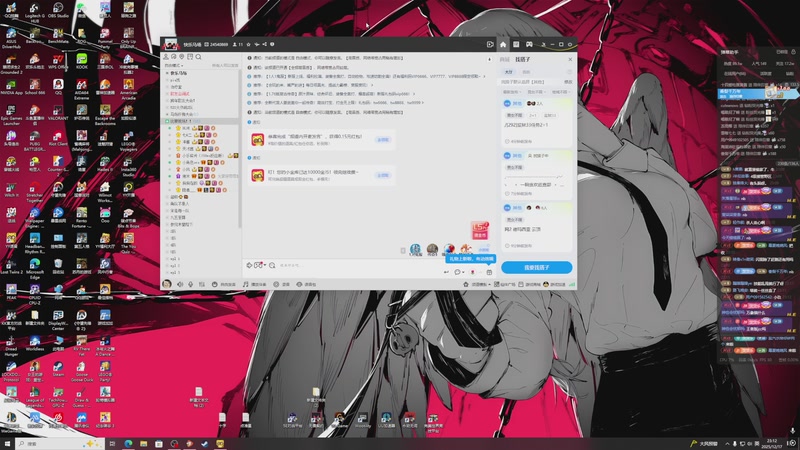800x450 pixels.
Task: Click the location pin icon atop channel list
Action: tap(182, 57)
